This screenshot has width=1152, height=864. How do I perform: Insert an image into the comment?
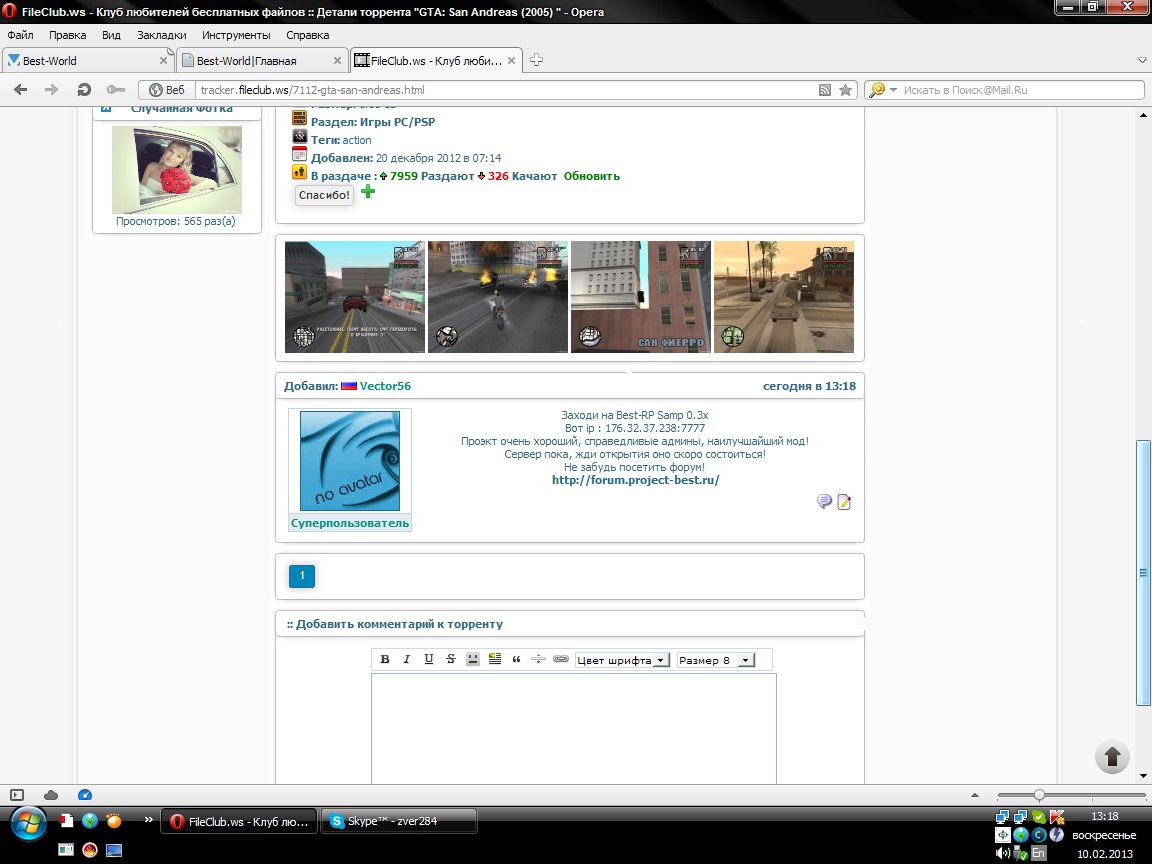(x=494, y=659)
